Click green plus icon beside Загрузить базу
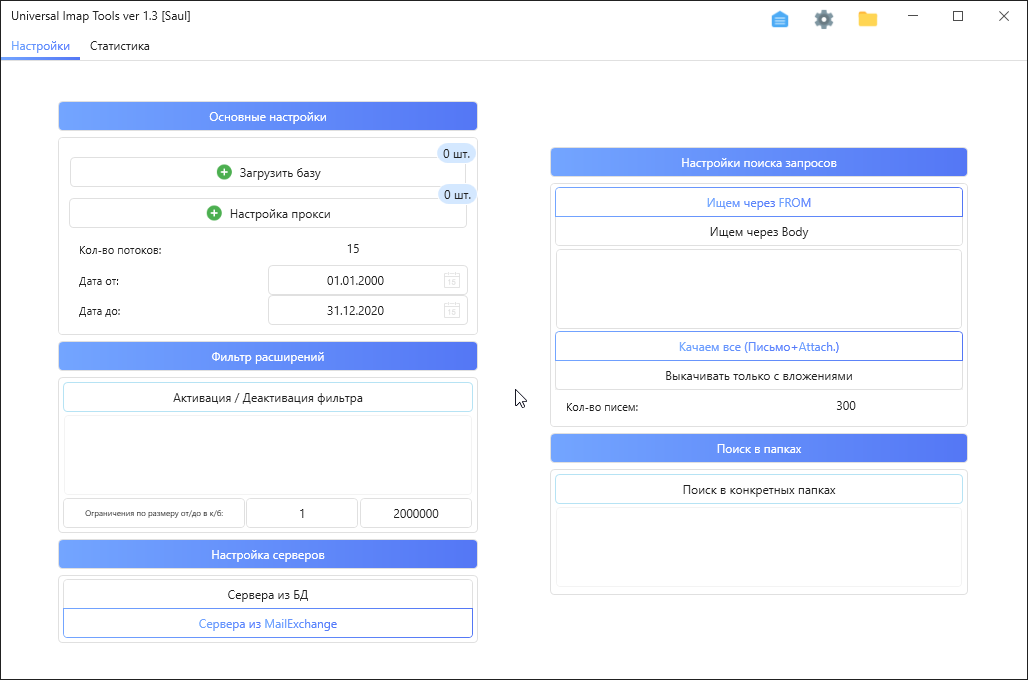This screenshot has width=1028, height=680. point(224,172)
